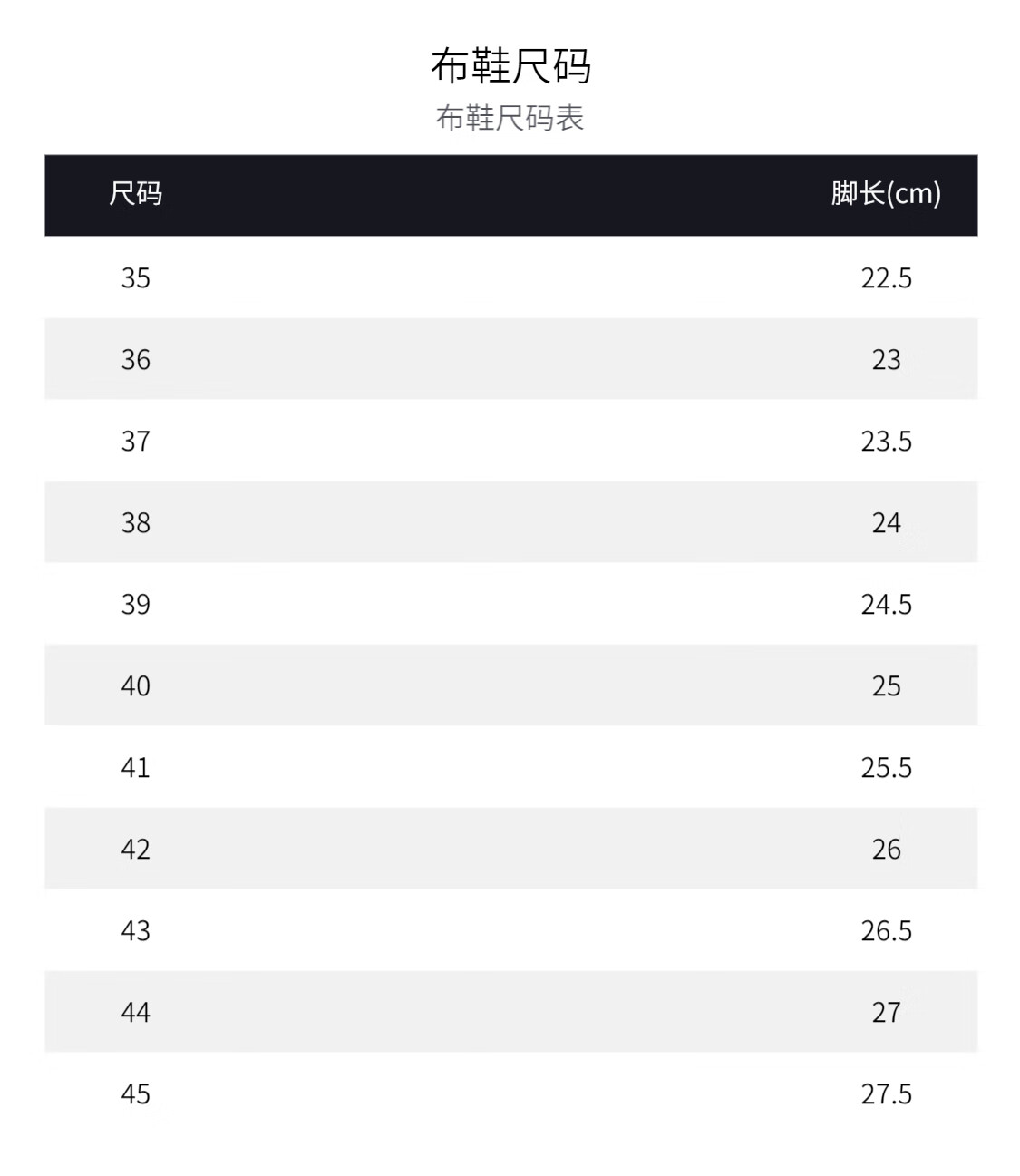Choose size 38 in the size column
1020x1176 pixels.
pos(136,522)
